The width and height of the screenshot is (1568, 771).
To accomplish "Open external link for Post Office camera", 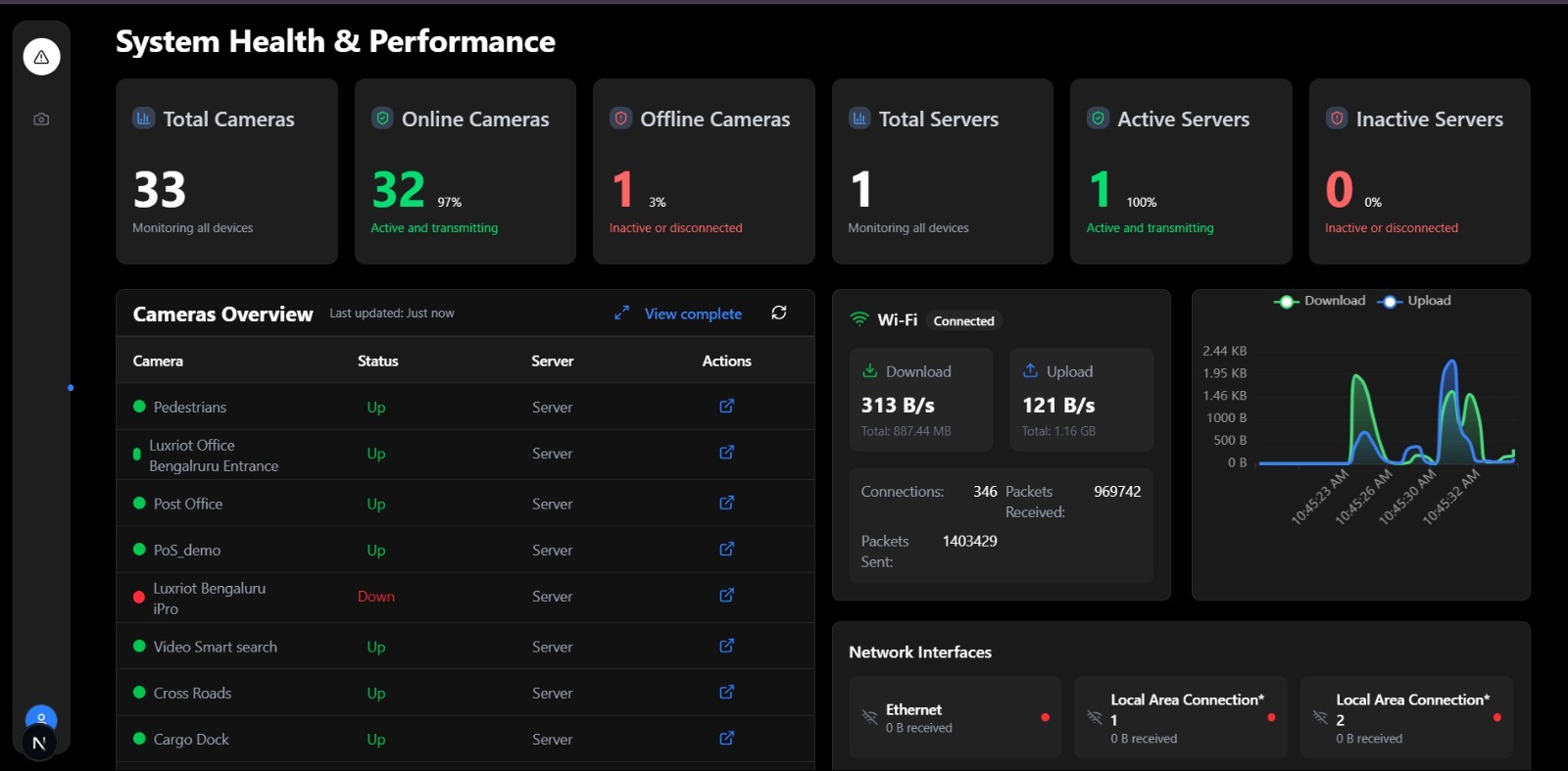I will [x=726, y=504].
